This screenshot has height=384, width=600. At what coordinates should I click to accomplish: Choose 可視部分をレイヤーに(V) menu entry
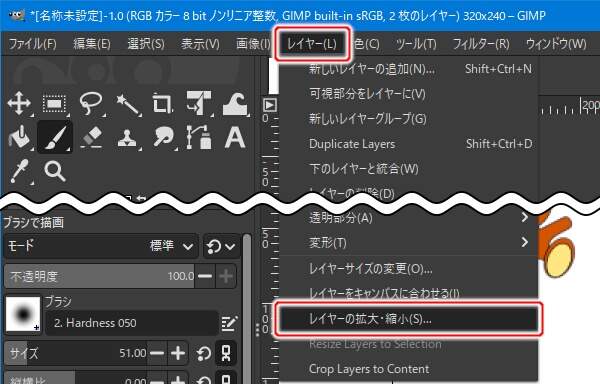point(409,94)
